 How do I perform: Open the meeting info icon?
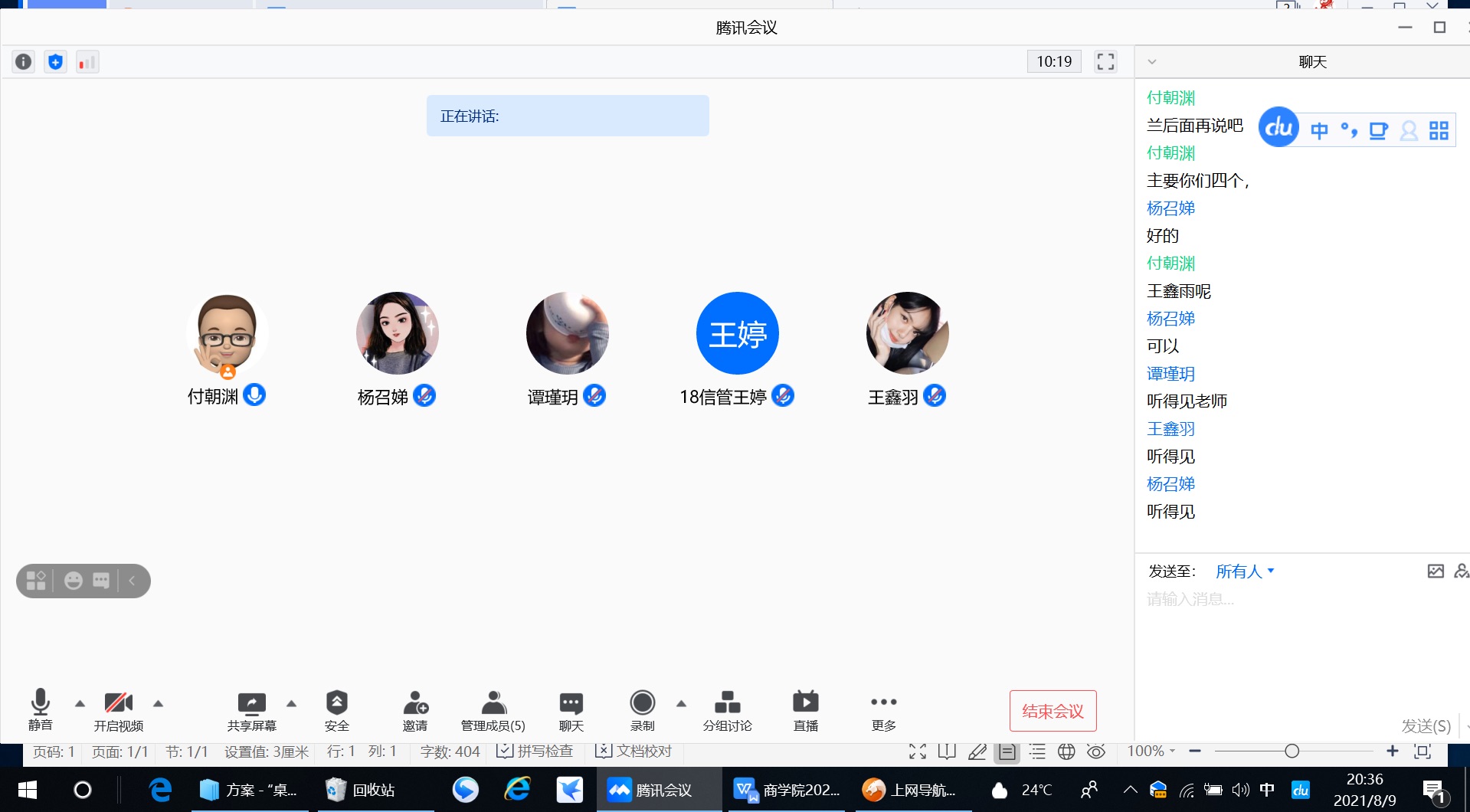(x=24, y=62)
